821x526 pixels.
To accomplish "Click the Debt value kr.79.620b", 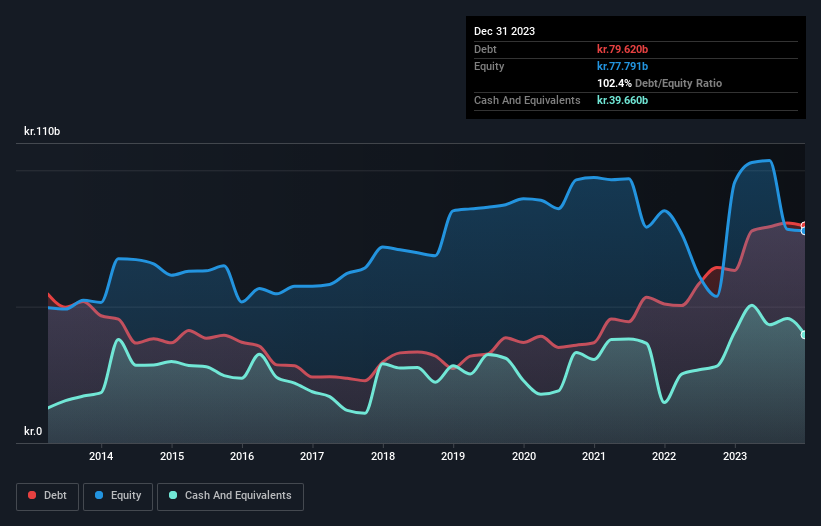I will (x=623, y=49).
